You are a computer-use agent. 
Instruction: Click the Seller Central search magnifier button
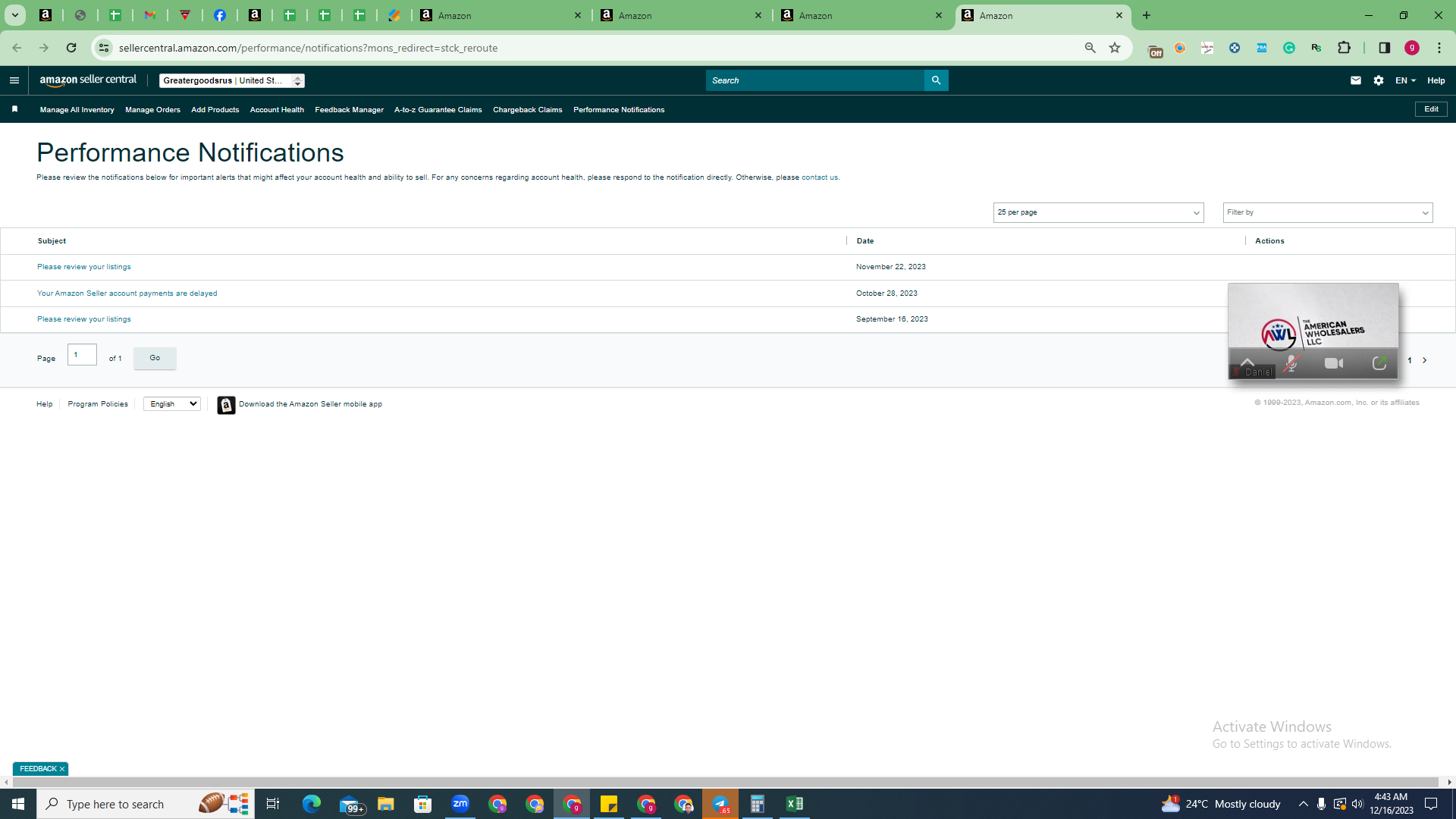[936, 80]
